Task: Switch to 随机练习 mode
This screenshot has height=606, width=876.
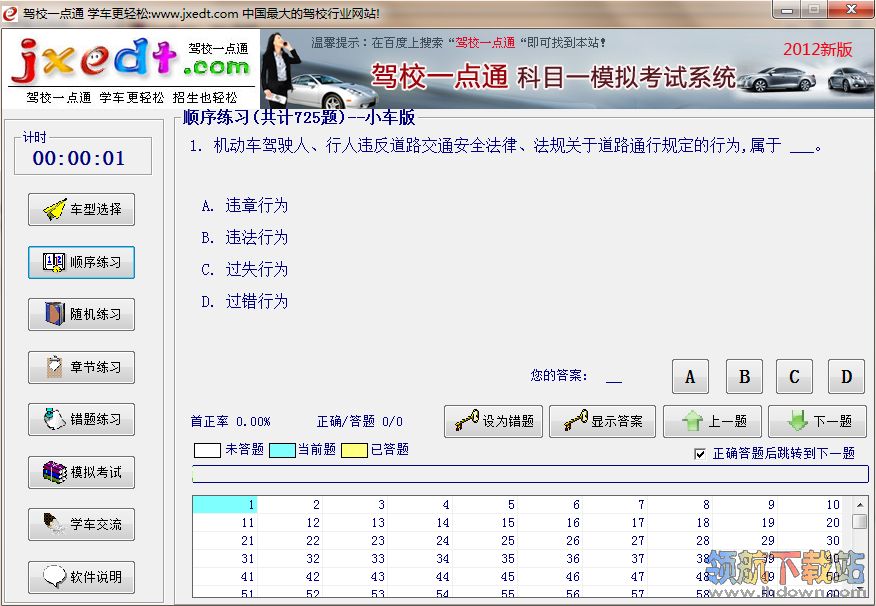Action: click(82, 314)
